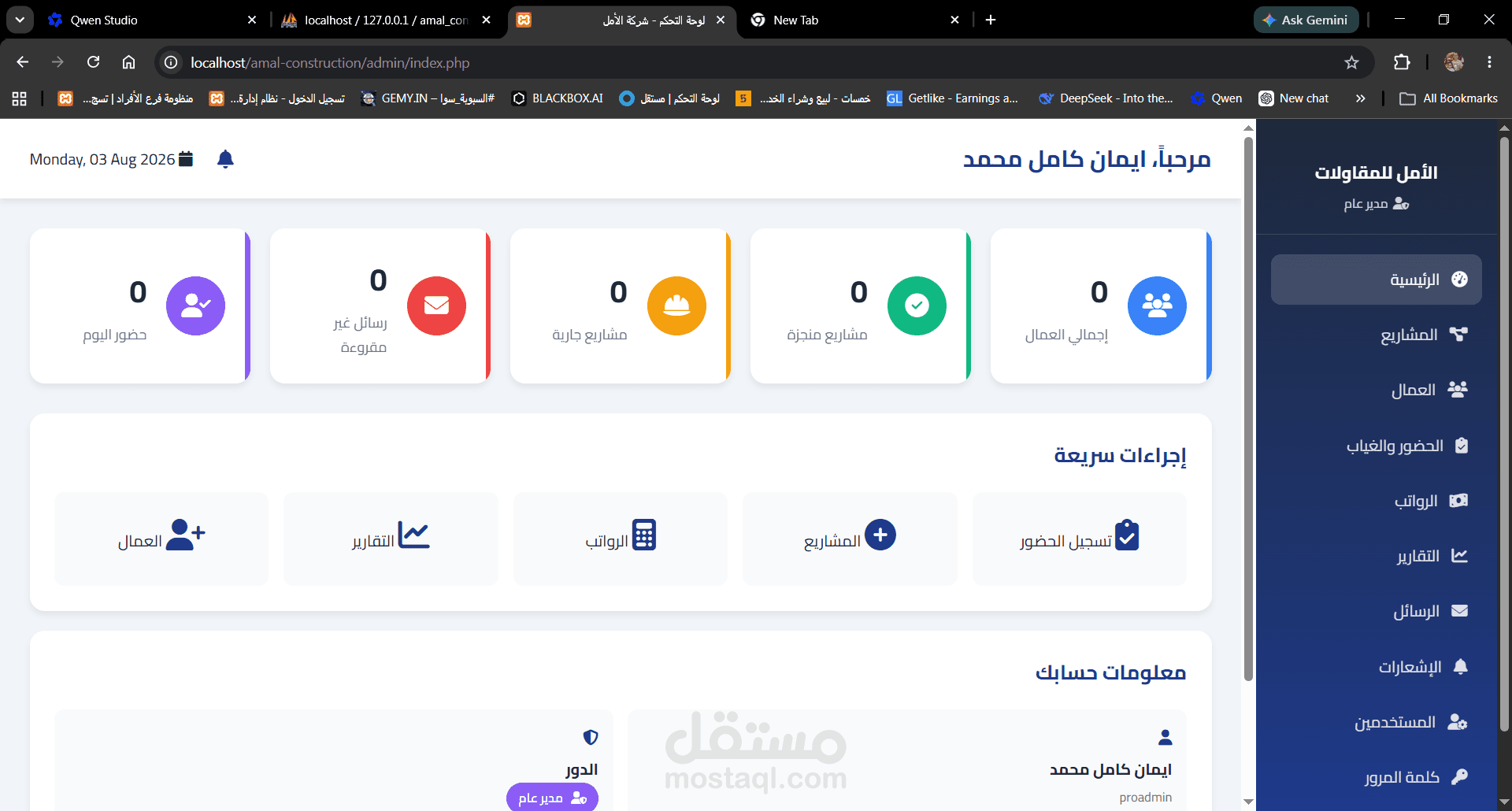1512x811 pixels.
Task: Click the notification bell icon in header
Action: point(225,159)
